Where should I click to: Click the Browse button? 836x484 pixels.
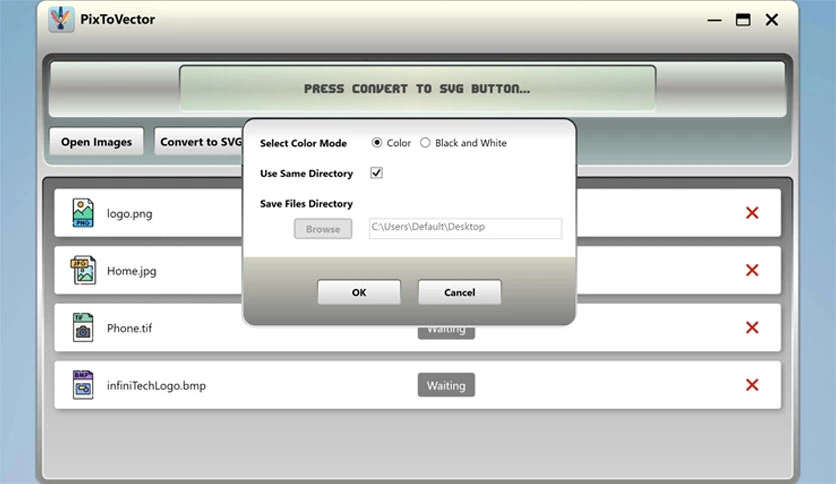pos(323,229)
